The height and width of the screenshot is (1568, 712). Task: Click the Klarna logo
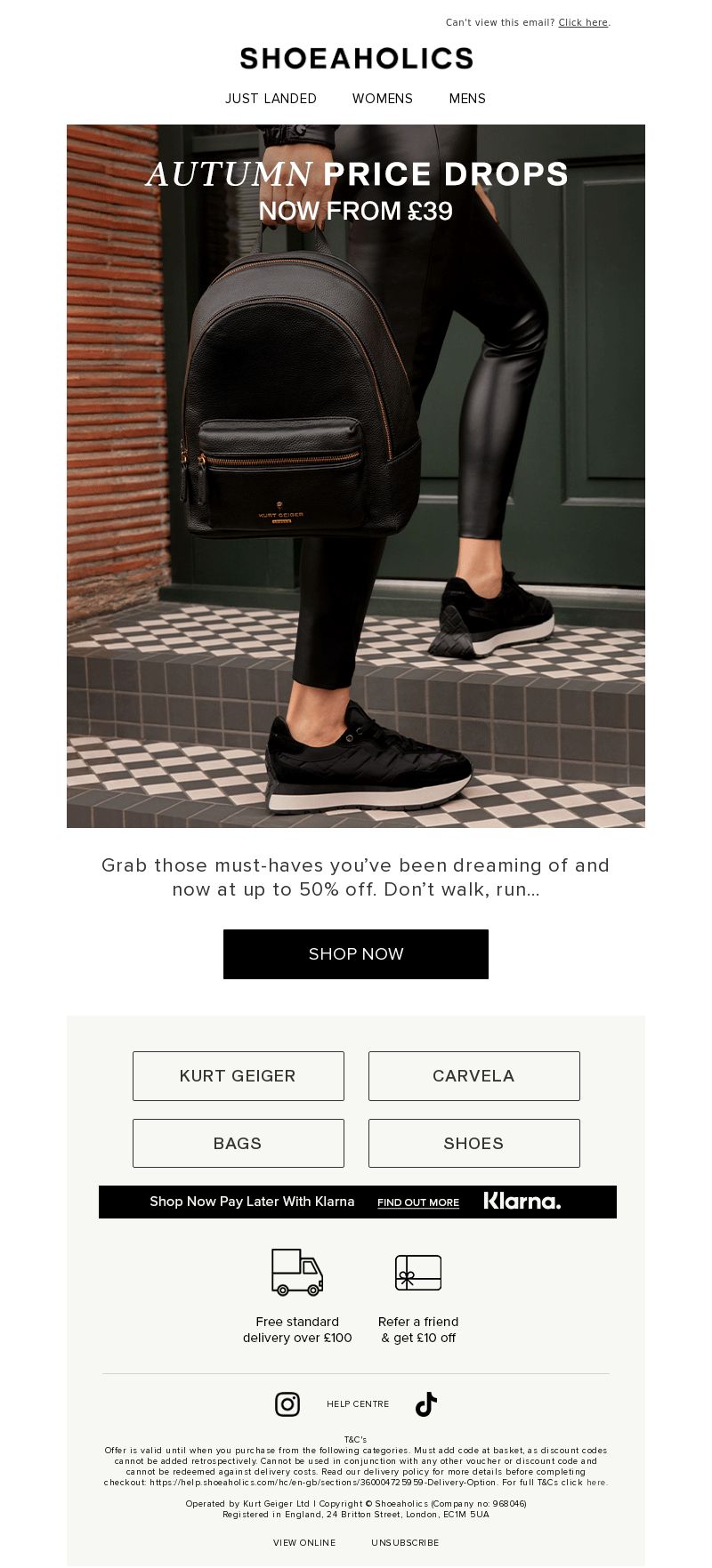pos(522,1202)
